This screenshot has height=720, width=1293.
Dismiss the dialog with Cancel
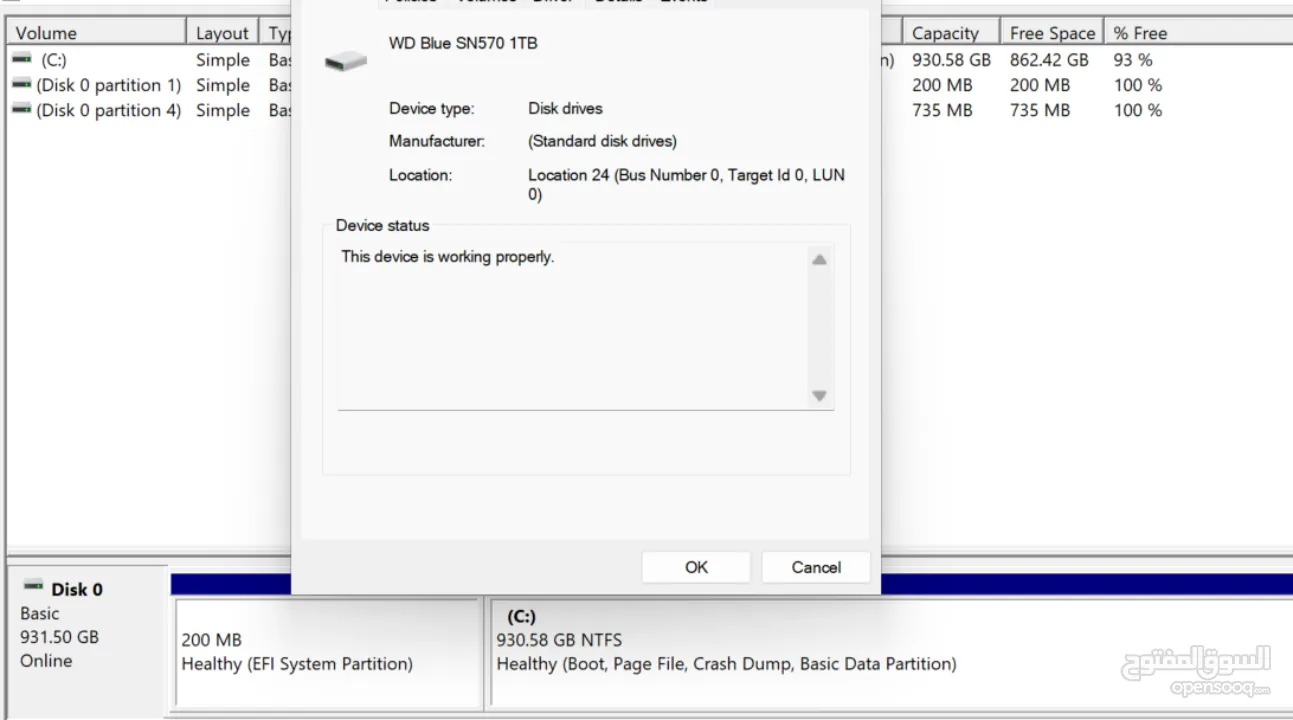(x=815, y=567)
